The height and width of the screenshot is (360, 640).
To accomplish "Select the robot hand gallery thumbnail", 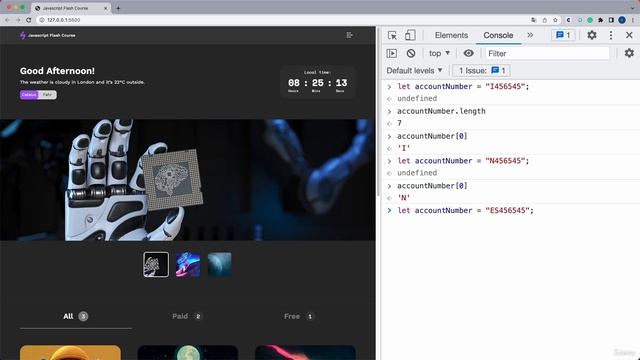I will [x=156, y=264].
